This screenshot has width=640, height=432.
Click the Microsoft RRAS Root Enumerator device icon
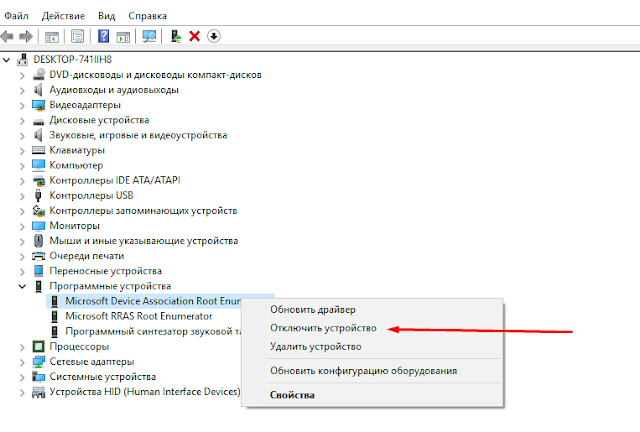click(x=54, y=316)
